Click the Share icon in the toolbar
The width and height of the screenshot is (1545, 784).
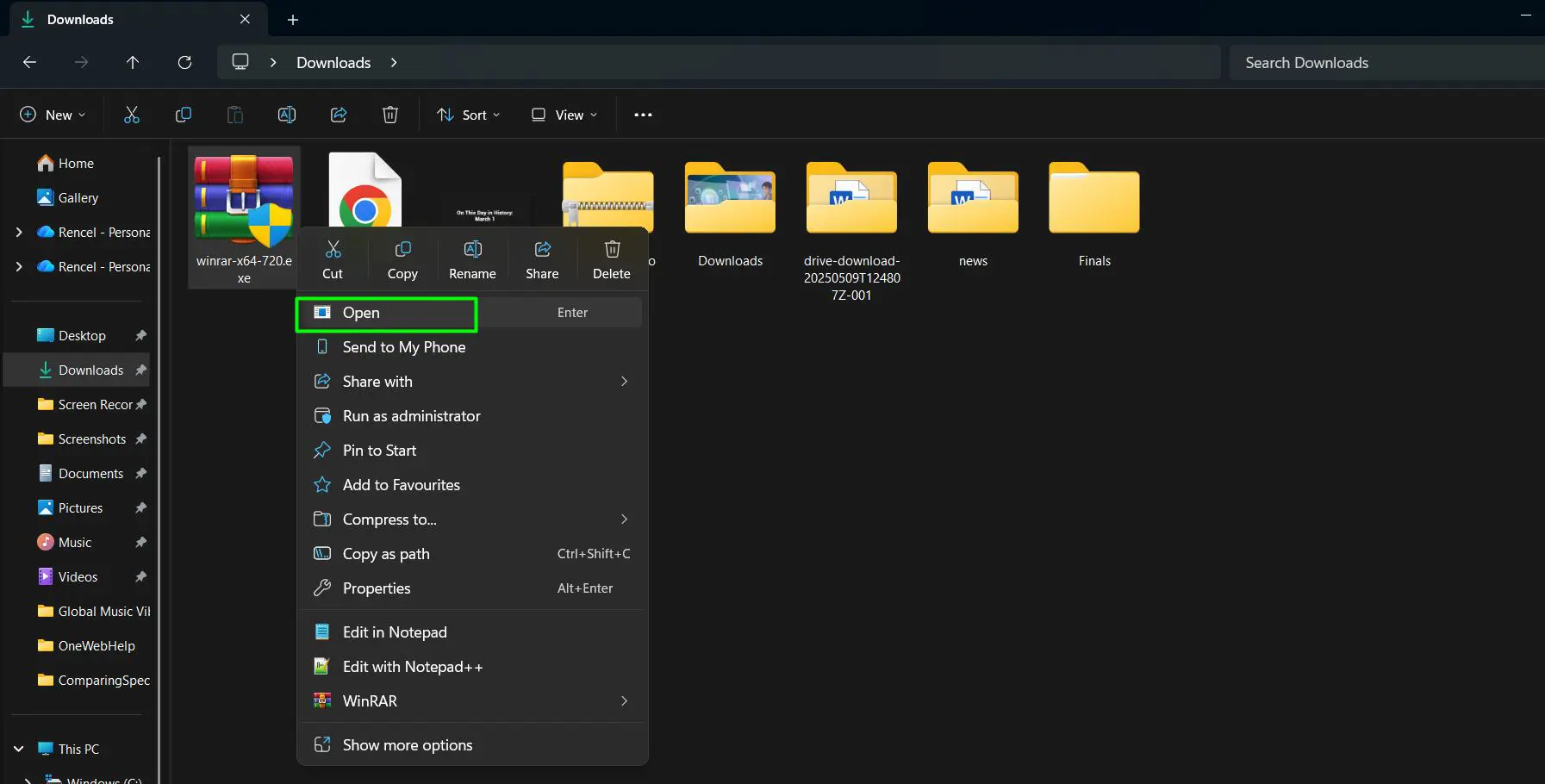[338, 114]
